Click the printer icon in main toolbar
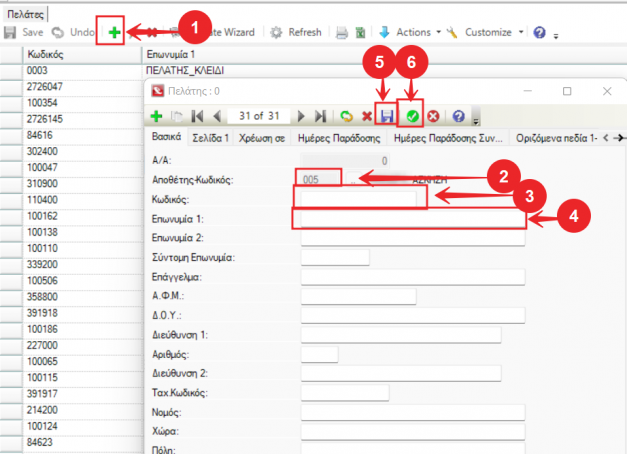Screen dimensions: 627x454 click(341, 32)
